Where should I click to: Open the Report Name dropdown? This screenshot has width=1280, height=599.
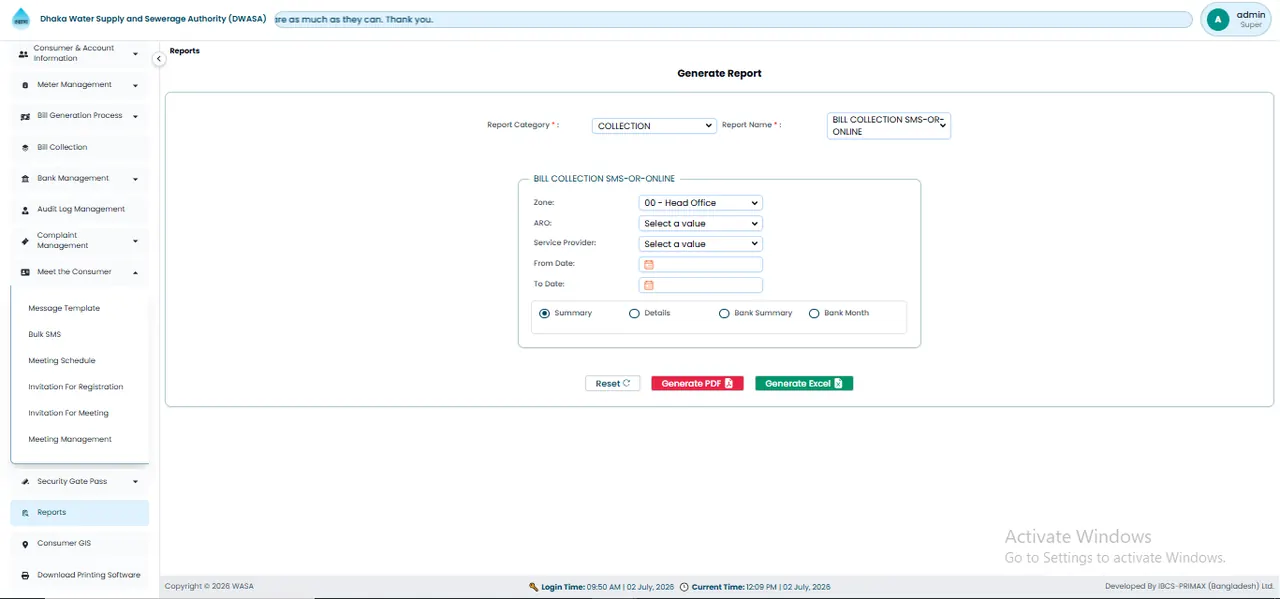[889, 125]
